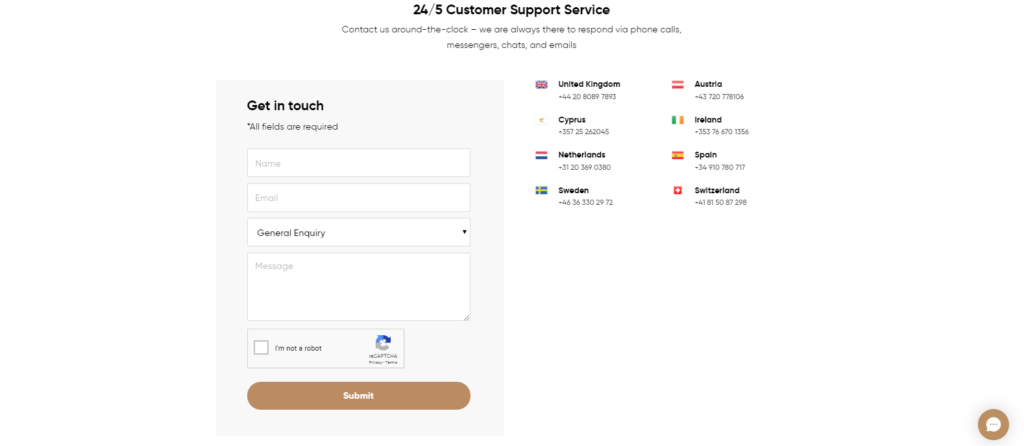Focus the Name input field
Viewport: 1024px width, 446px height.
(359, 163)
